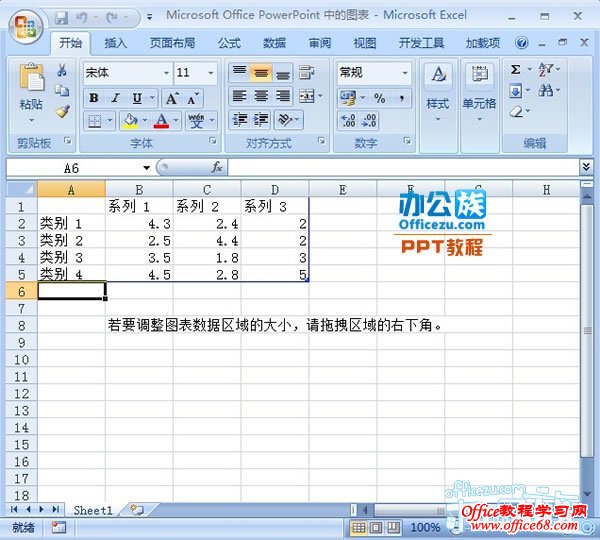The image size is (600, 540).
Task: Click the Paste button in clipboard group
Action: pos(31,88)
